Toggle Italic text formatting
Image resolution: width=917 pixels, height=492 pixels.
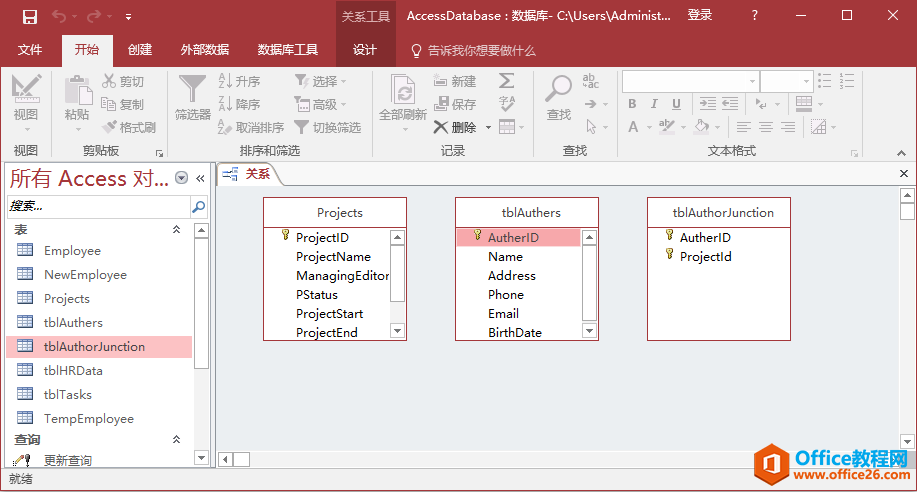coord(655,104)
